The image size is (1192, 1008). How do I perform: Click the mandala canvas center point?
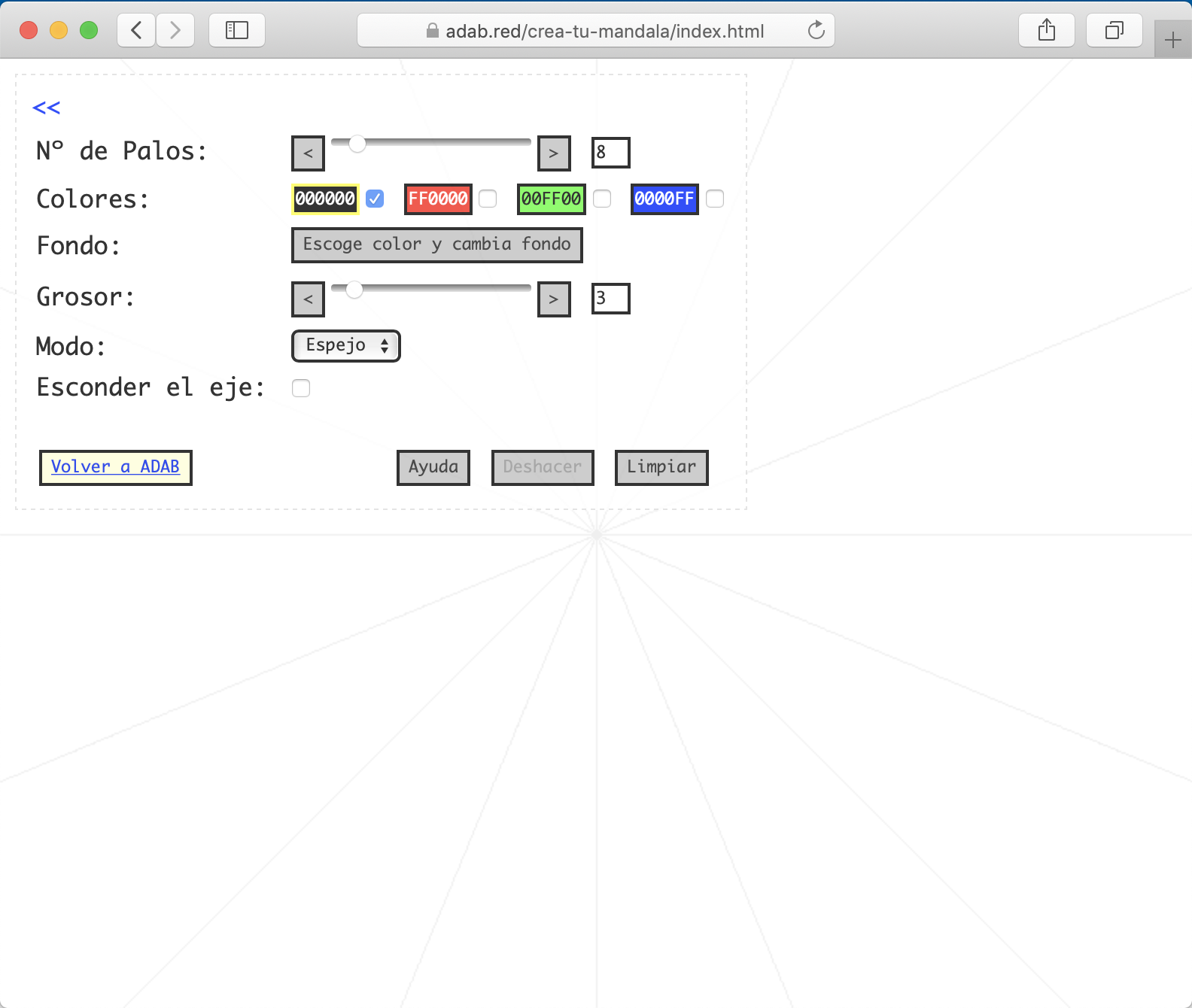click(x=597, y=535)
